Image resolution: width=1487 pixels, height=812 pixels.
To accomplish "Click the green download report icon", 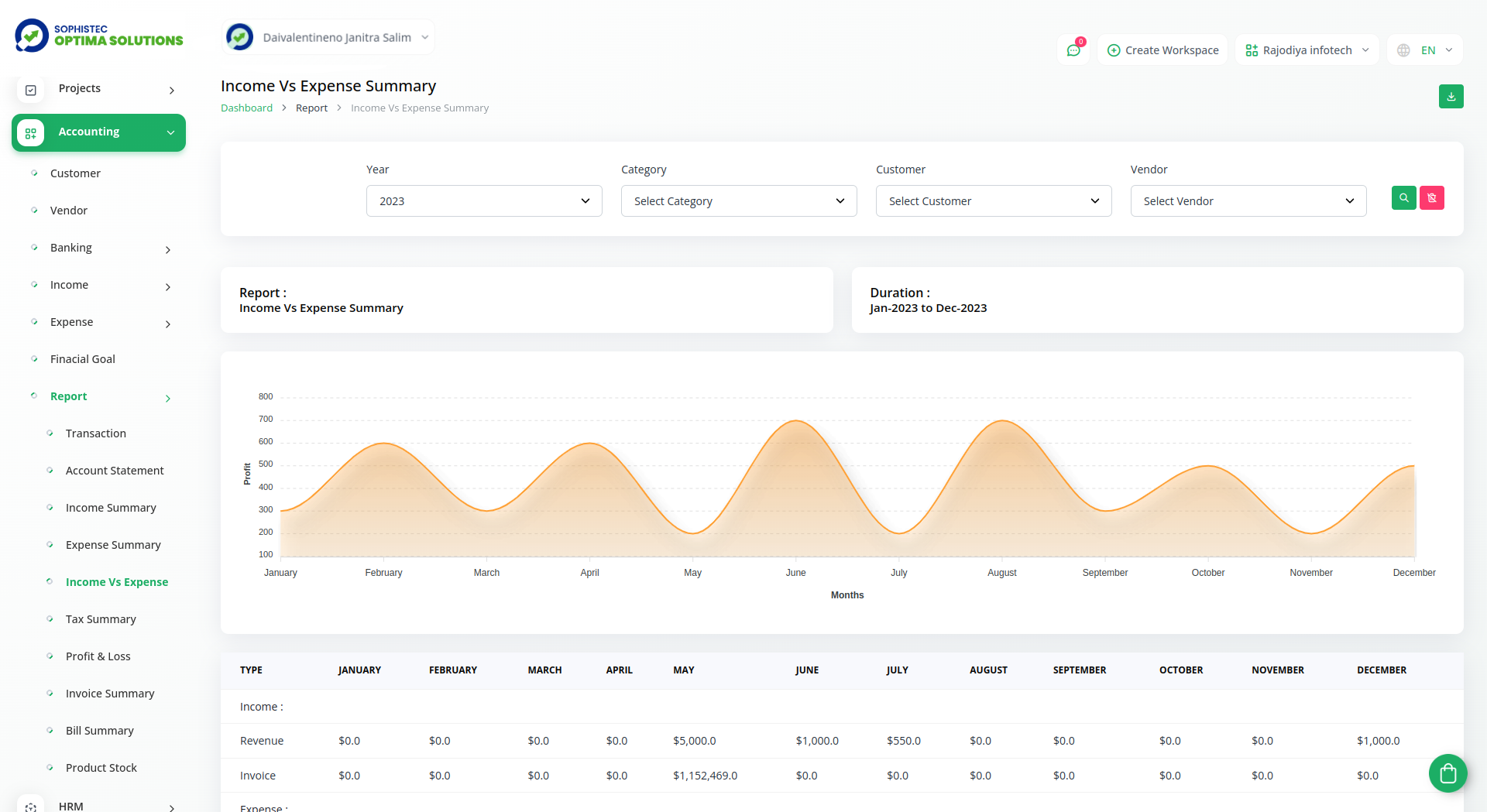I will pos(1451,97).
